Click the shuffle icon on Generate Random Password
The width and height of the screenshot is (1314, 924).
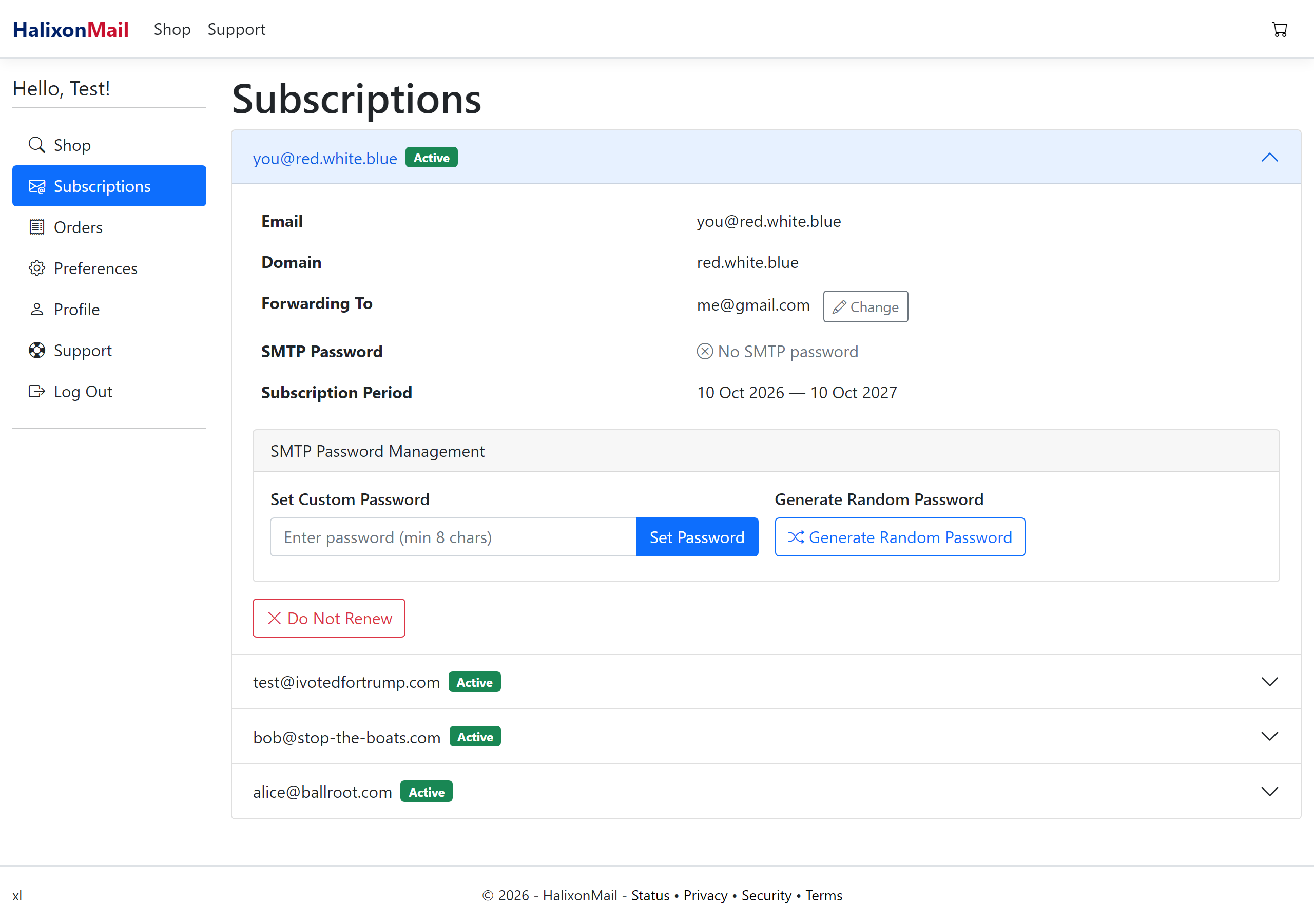pos(796,537)
